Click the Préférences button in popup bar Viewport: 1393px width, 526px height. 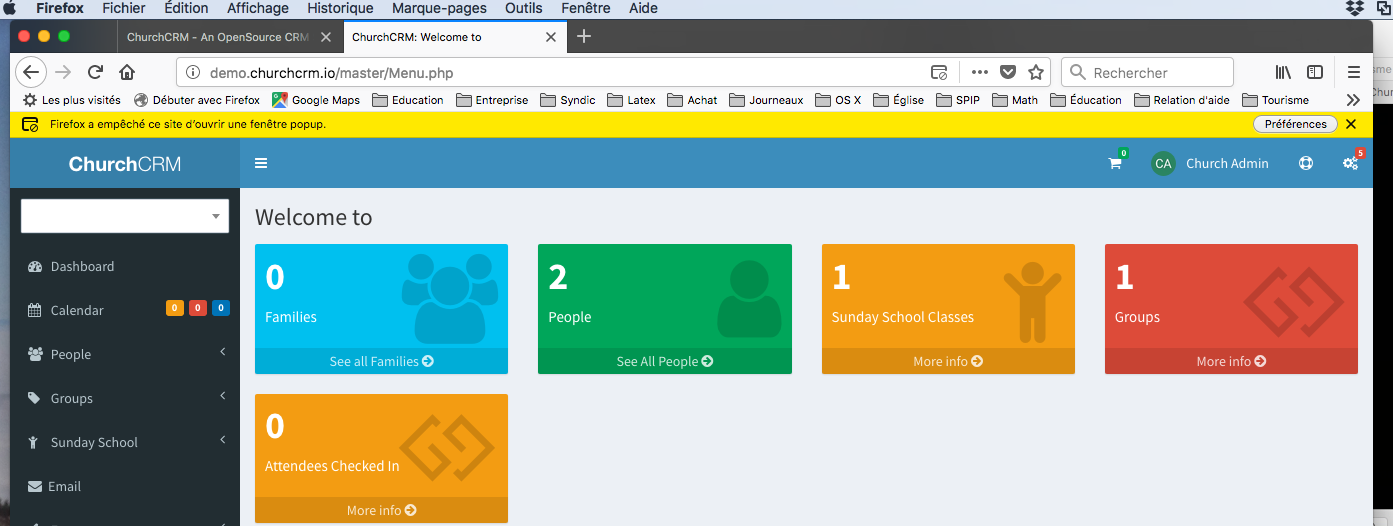click(x=1295, y=124)
